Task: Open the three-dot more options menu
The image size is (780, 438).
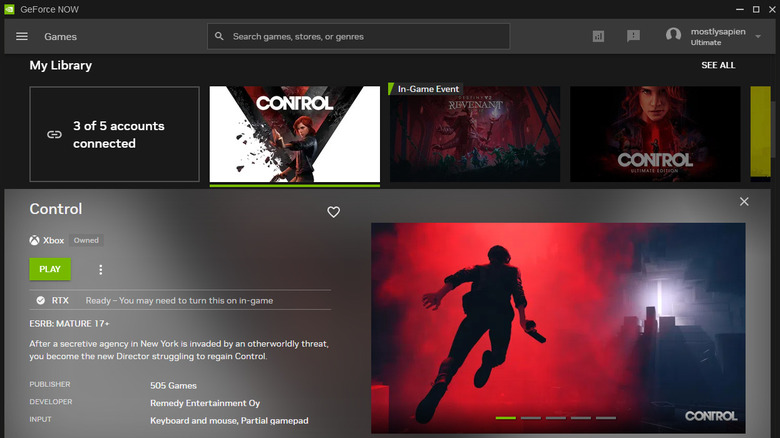Action: 100,269
